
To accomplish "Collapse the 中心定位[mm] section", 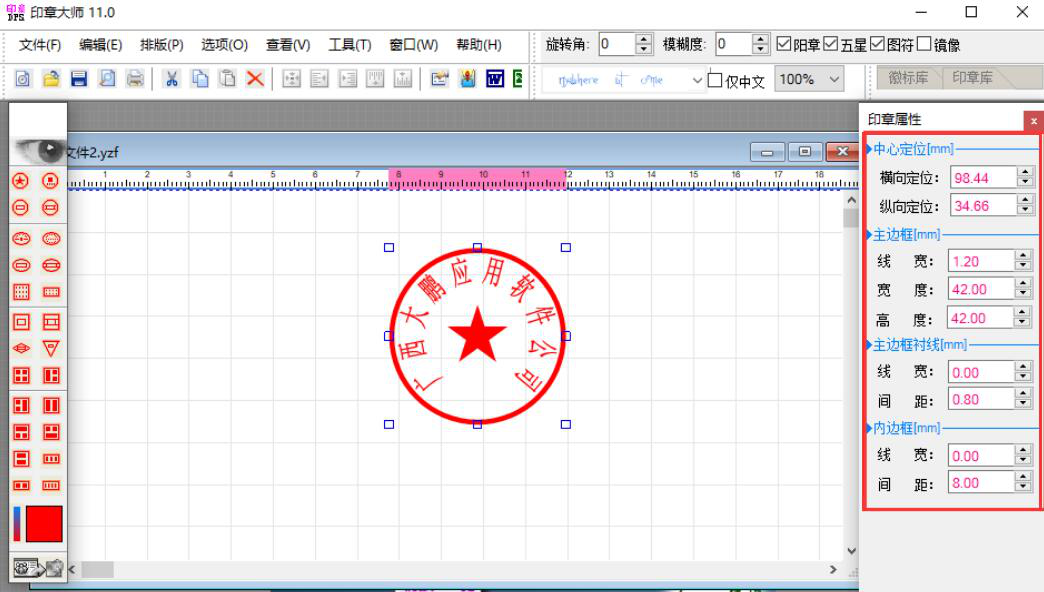I will [869, 149].
